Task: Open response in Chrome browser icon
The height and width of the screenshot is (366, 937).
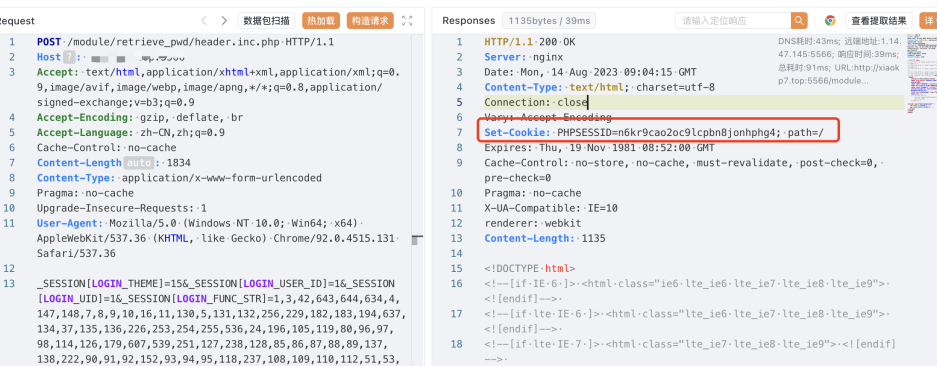Action: point(830,21)
